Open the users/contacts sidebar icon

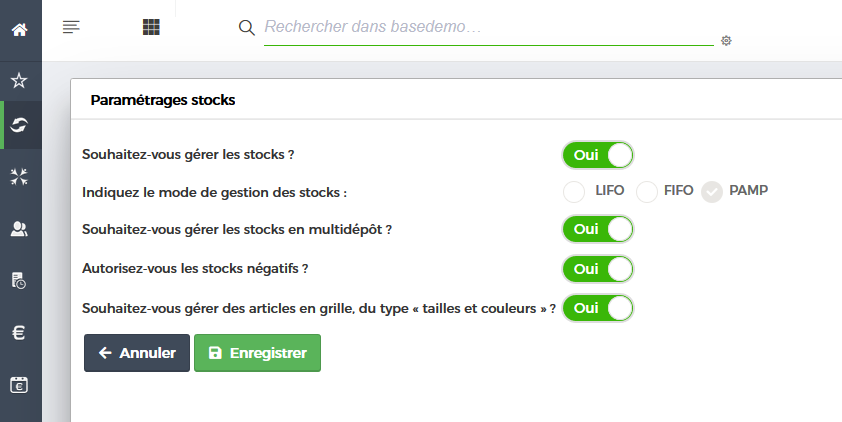coord(19,229)
